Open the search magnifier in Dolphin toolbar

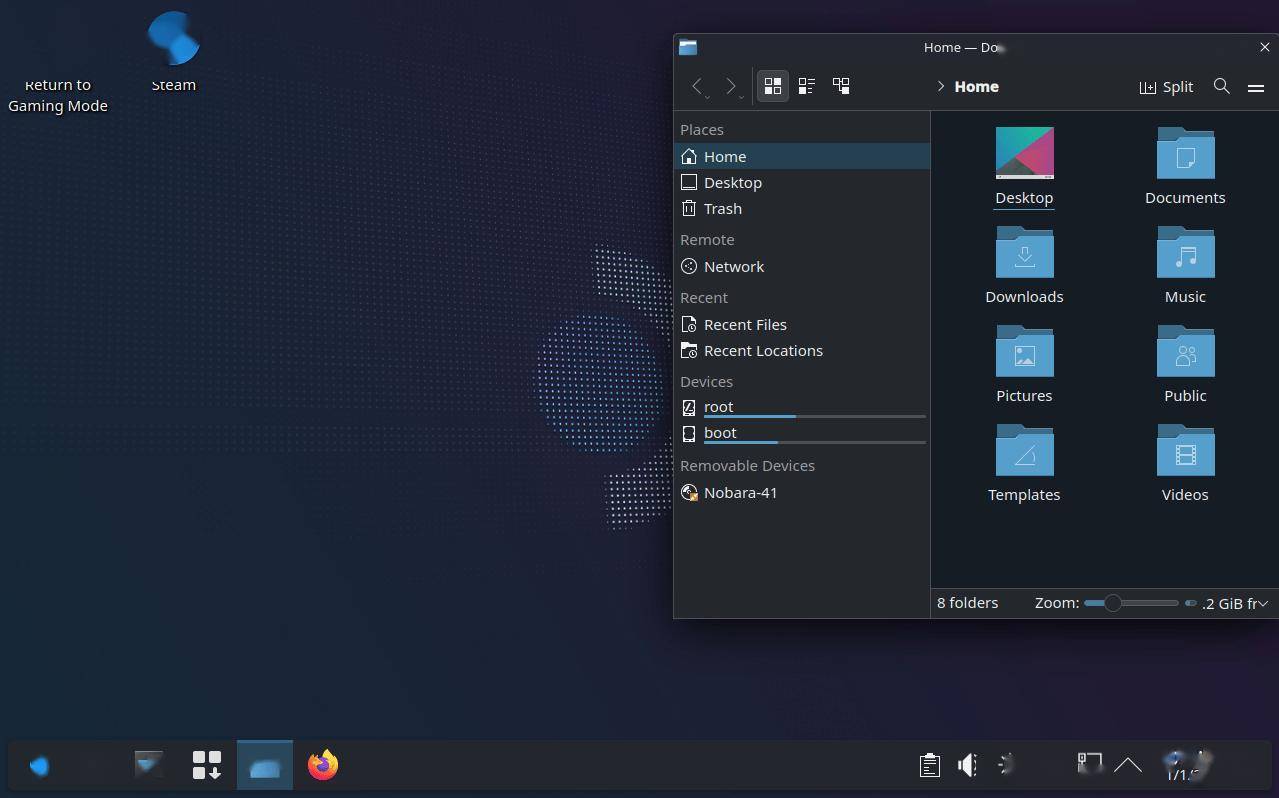1221,86
